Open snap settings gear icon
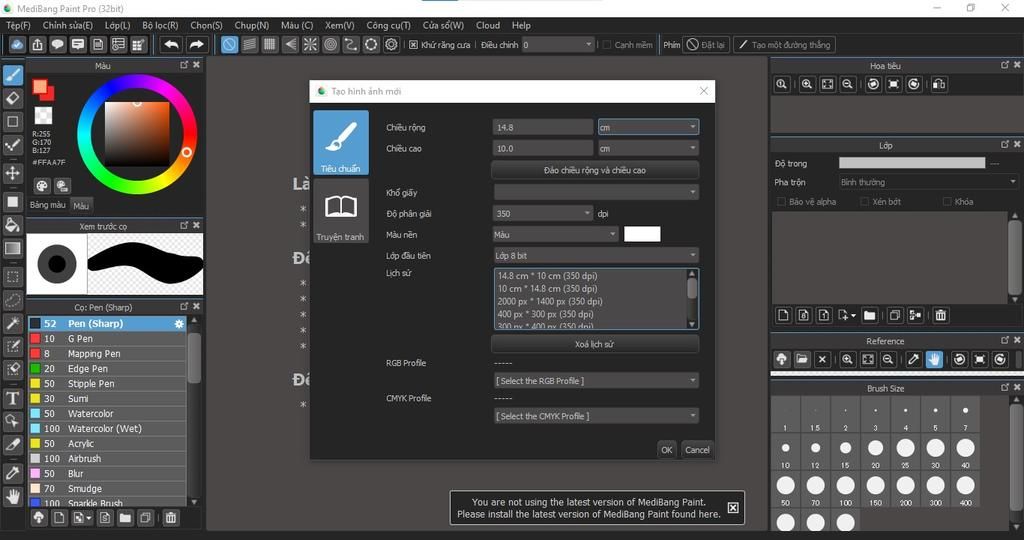This screenshot has height=540, width=1024. pyautogui.click(x=391, y=44)
